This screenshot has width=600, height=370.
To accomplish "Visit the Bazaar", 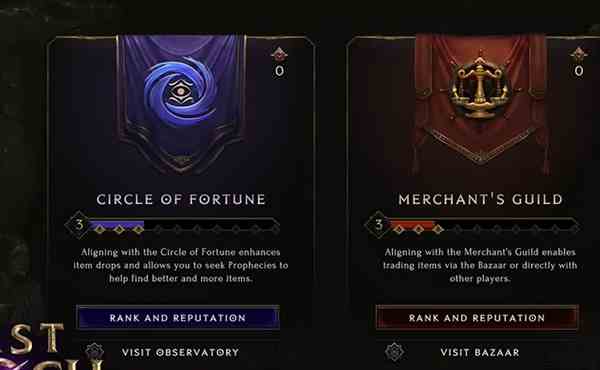I will point(480,352).
